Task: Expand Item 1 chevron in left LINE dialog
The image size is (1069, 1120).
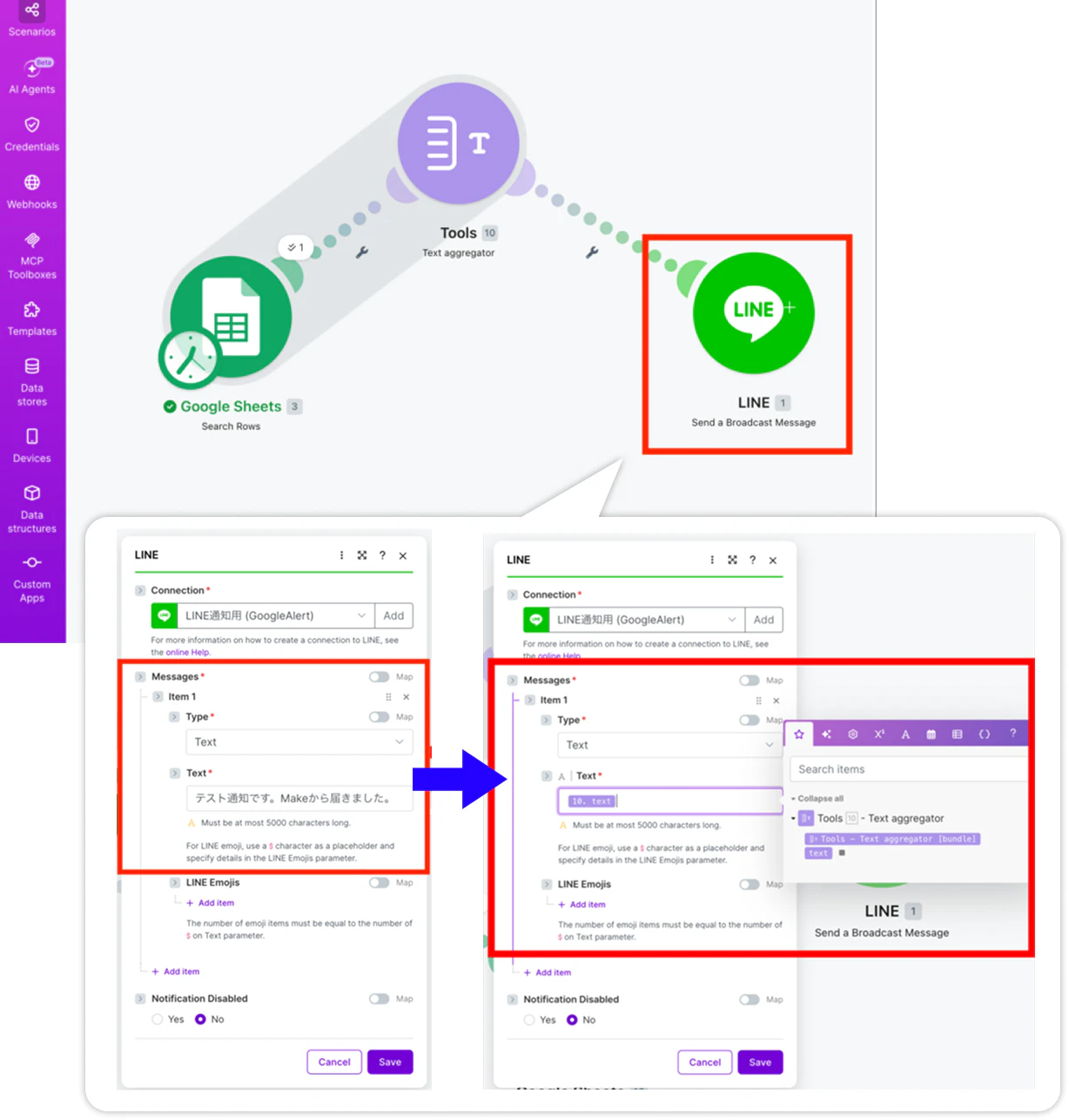Action: point(158,697)
